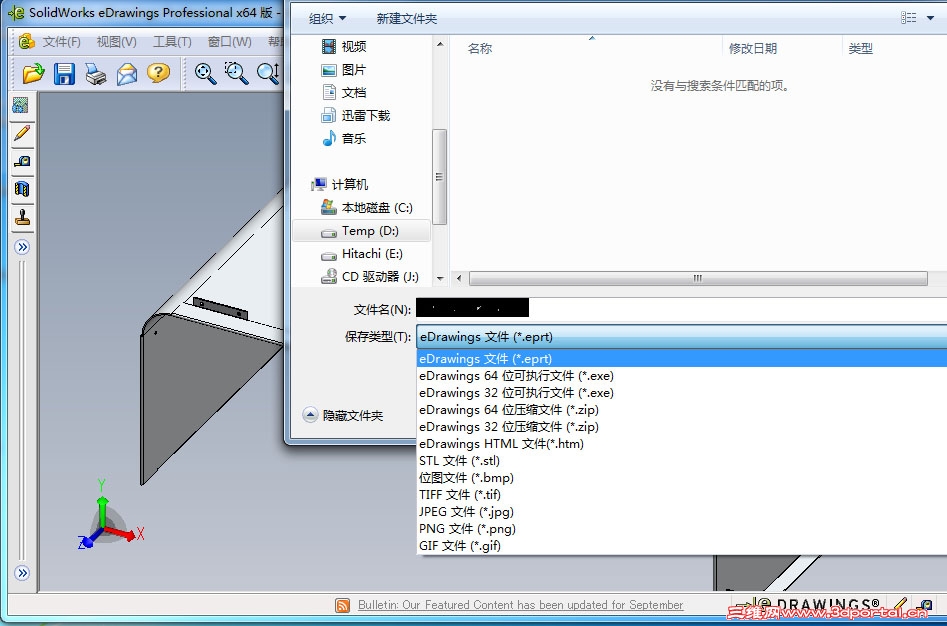This screenshot has height=626, width=947.
Task: Click the navigation pane vertical scrollbar thumb
Action: coord(440,177)
